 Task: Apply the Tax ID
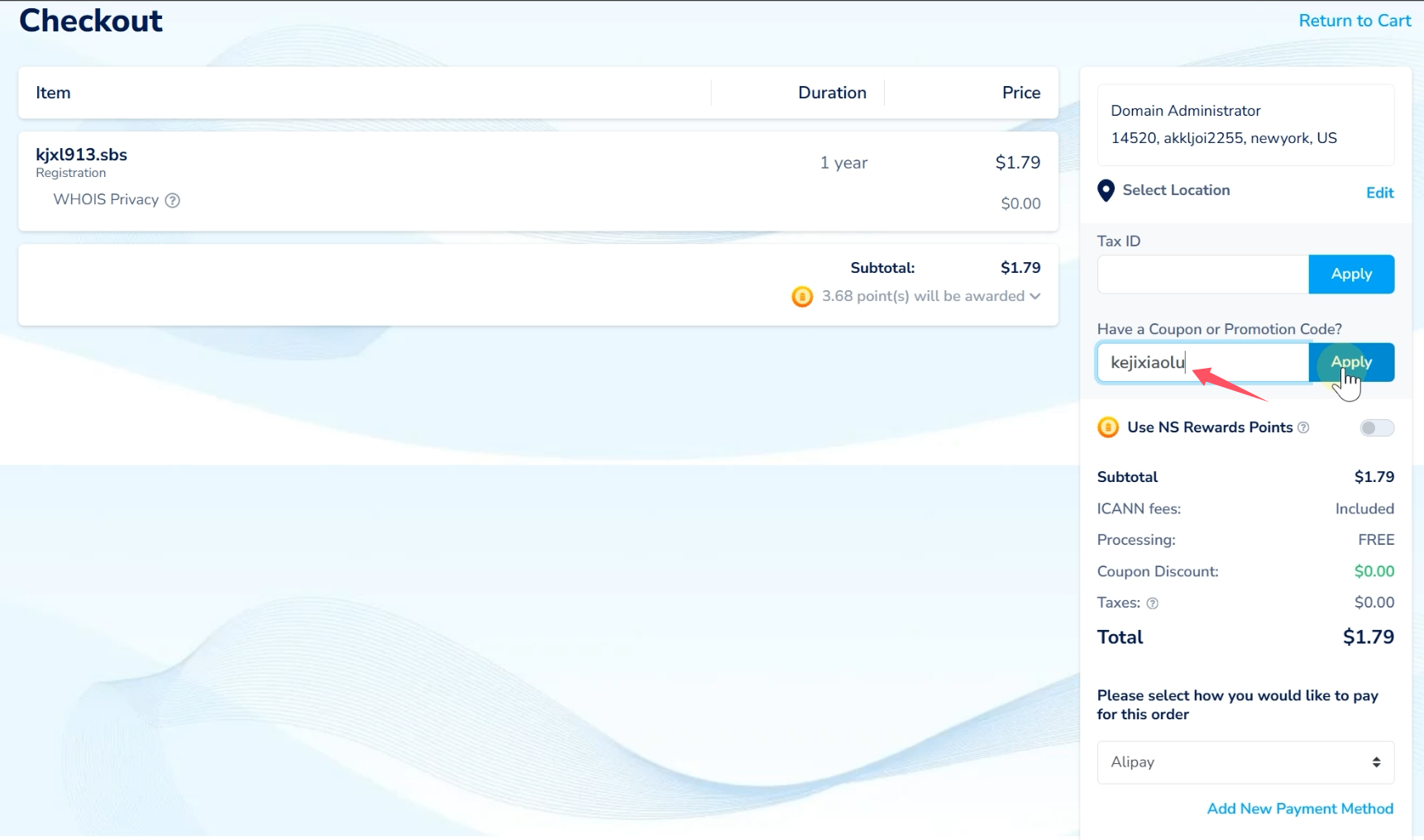(x=1350, y=274)
